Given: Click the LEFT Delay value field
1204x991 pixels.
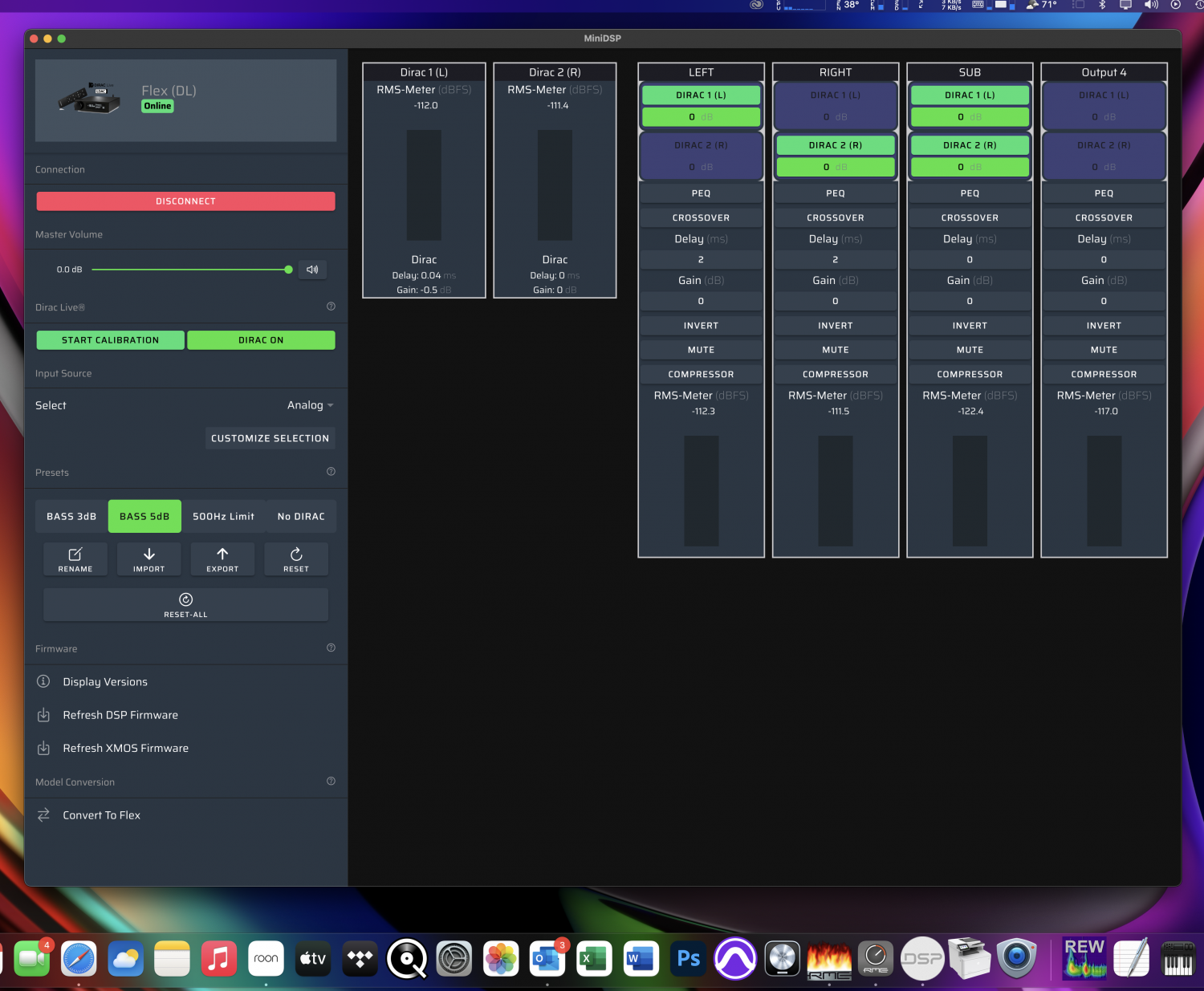Looking at the screenshot, I should (701, 259).
